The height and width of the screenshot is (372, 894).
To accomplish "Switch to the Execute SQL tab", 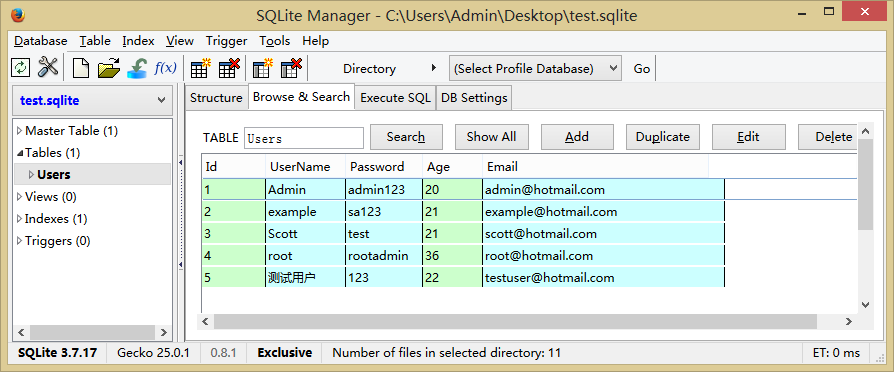I will (x=396, y=98).
